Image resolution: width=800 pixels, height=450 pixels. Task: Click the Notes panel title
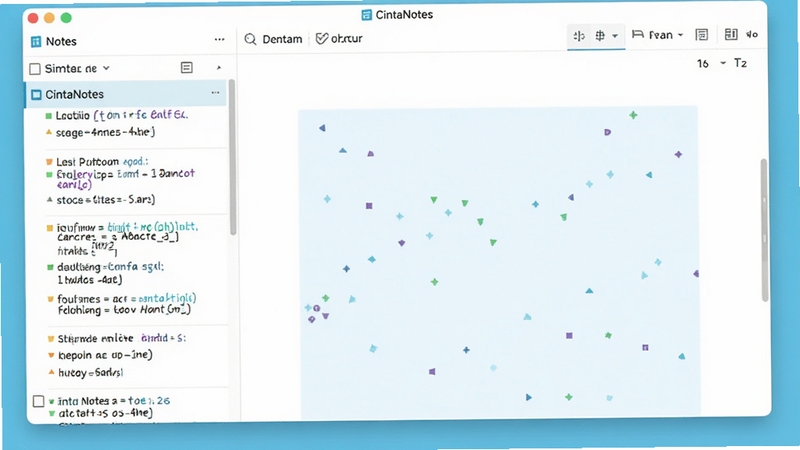coord(61,41)
